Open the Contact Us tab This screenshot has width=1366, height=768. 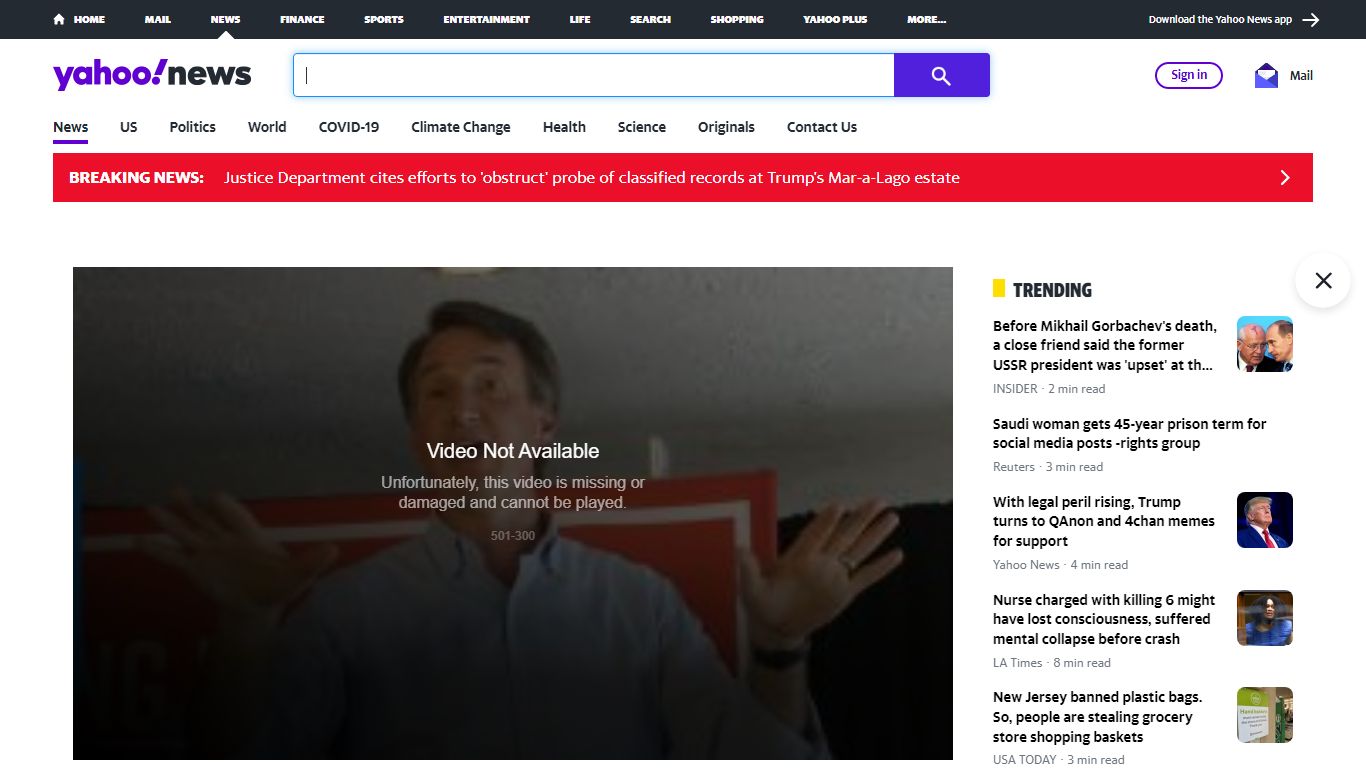click(822, 127)
